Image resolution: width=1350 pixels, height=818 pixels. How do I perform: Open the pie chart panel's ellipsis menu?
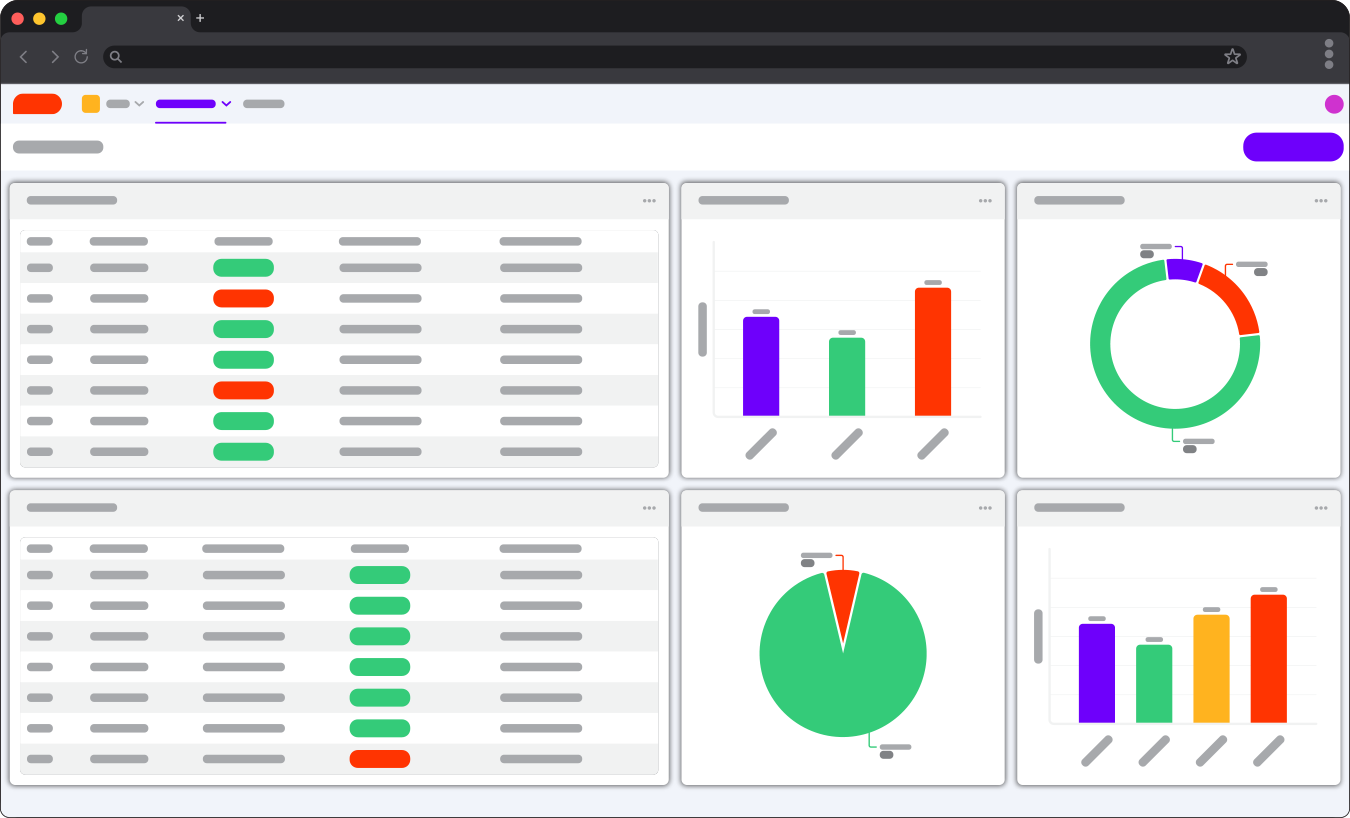pos(985,507)
